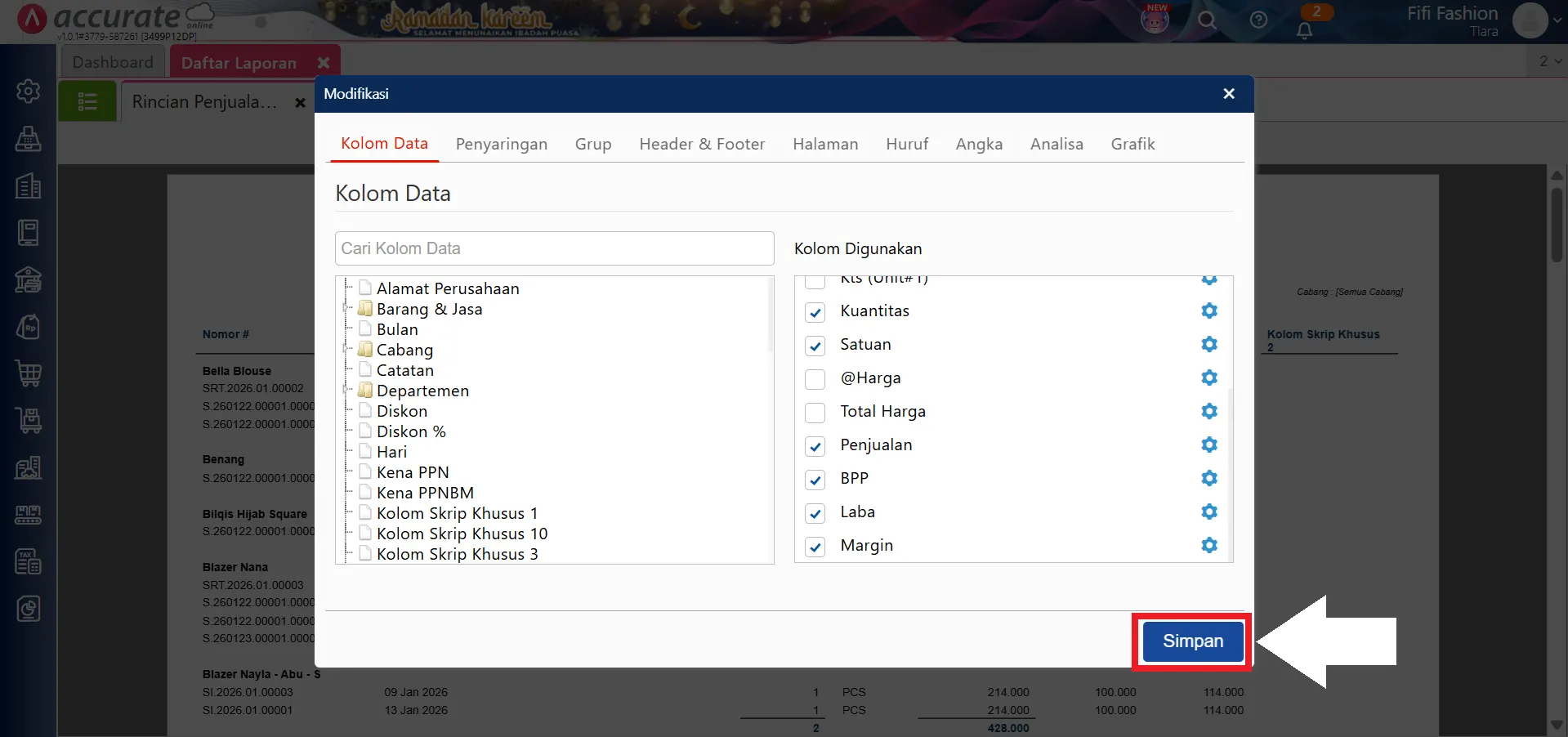Open gear settings for BPP column
The image size is (1568, 737).
pyautogui.click(x=1209, y=478)
